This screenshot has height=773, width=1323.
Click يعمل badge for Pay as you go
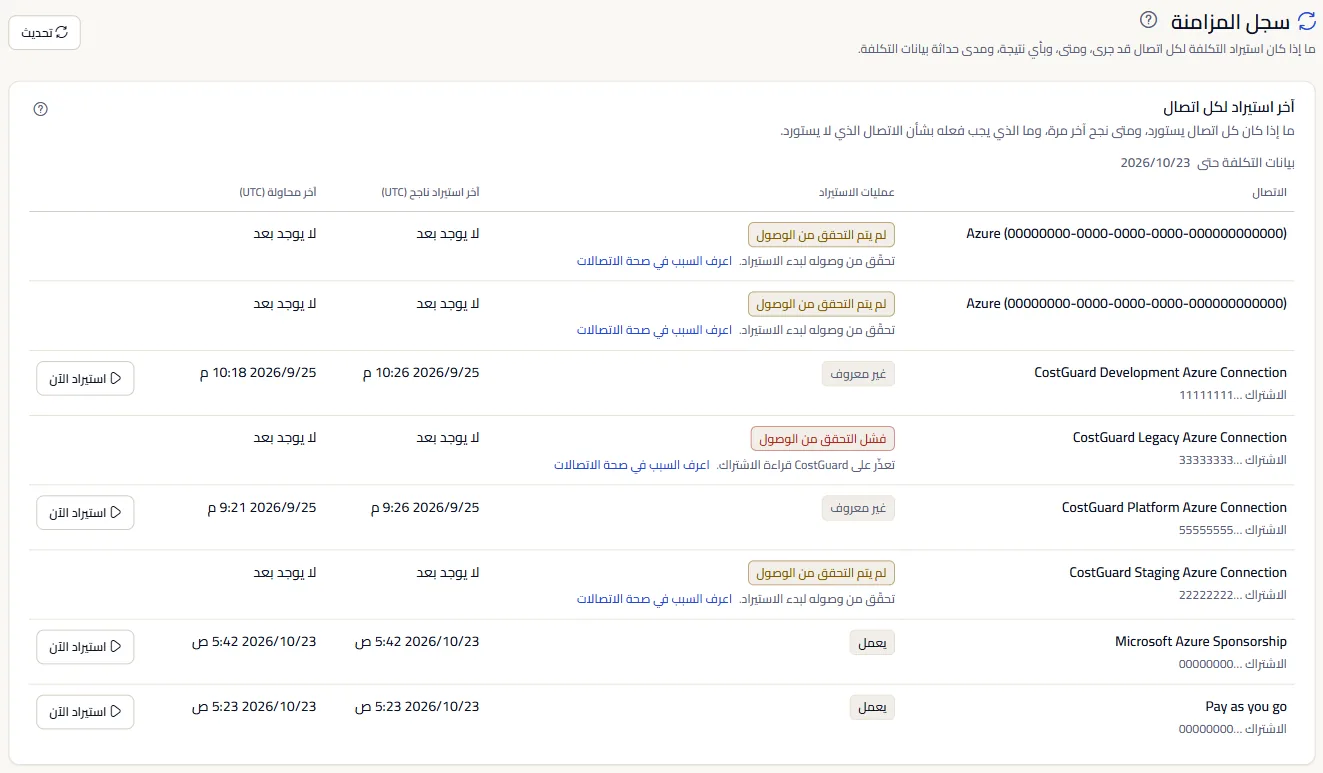(872, 708)
